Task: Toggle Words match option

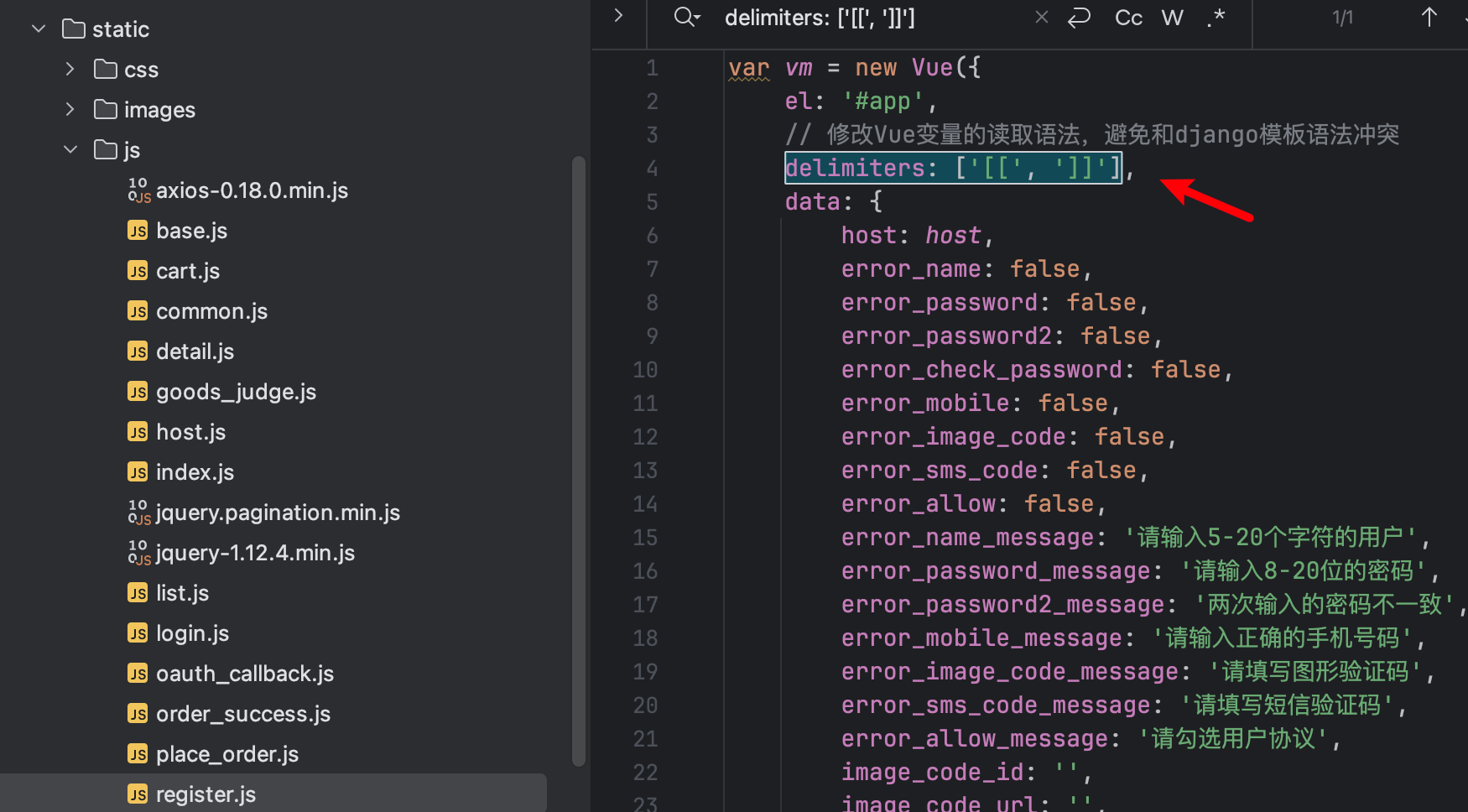Action: pyautogui.click(x=1172, y=18)
